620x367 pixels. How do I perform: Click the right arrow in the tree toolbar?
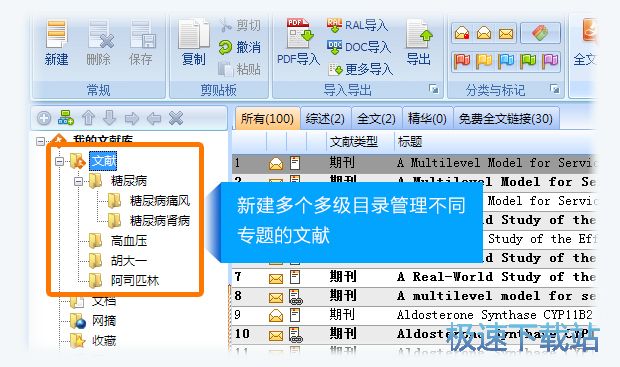point(132,118)
